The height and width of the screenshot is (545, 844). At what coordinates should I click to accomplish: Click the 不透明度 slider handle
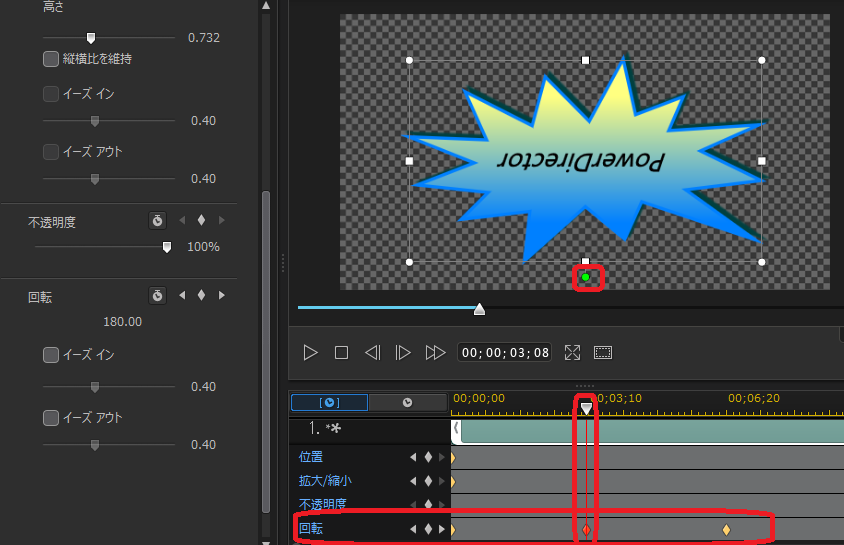pos(167,247)
